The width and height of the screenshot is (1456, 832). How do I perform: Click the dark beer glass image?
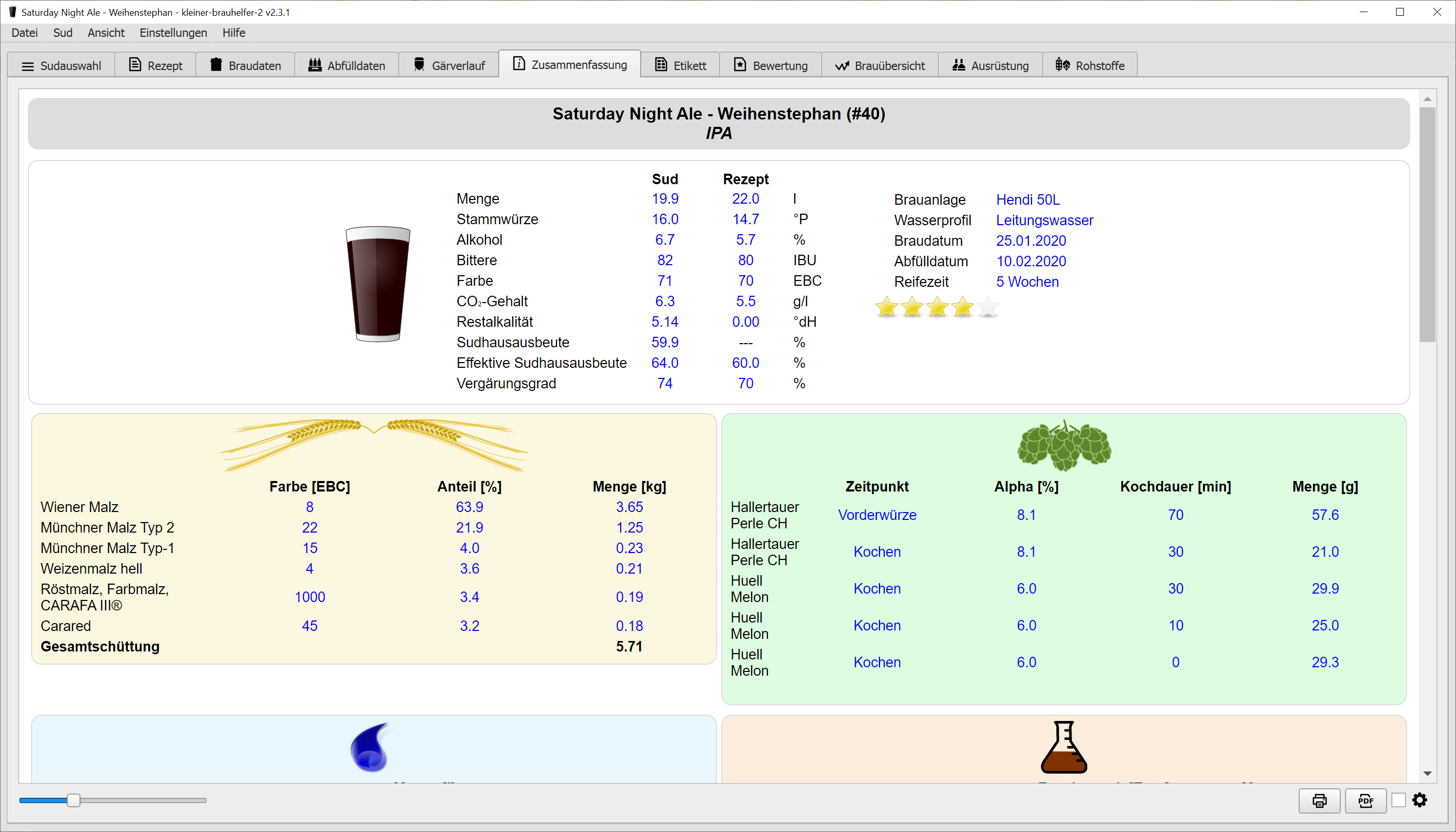[x=378, y=284]
